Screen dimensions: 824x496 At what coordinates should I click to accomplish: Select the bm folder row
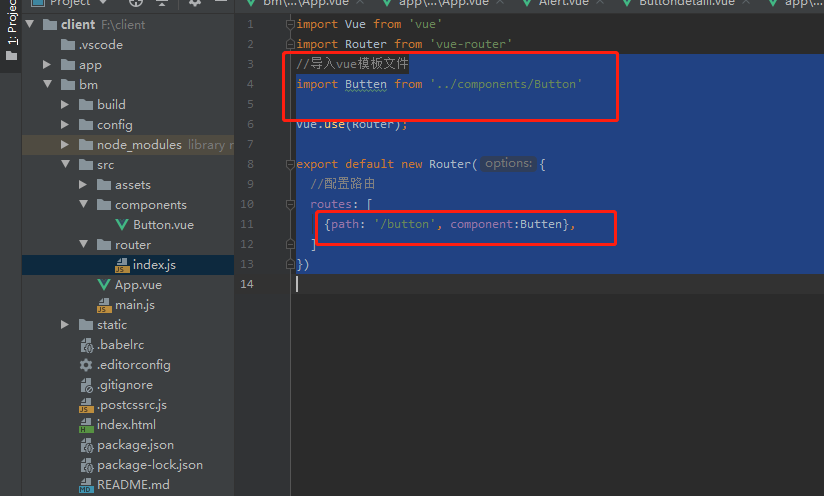tap(128, 85)
